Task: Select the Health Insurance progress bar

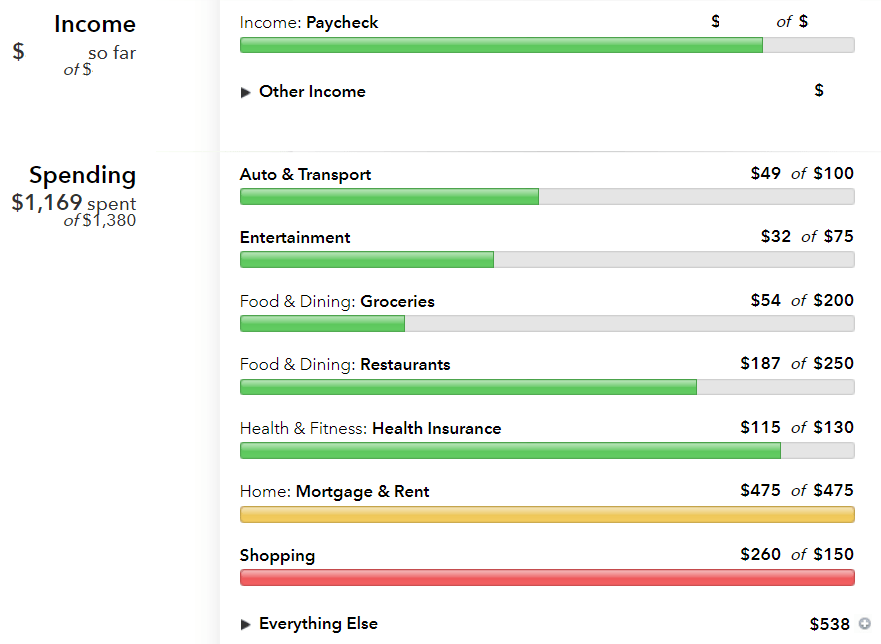Action: tap(547, 451)
